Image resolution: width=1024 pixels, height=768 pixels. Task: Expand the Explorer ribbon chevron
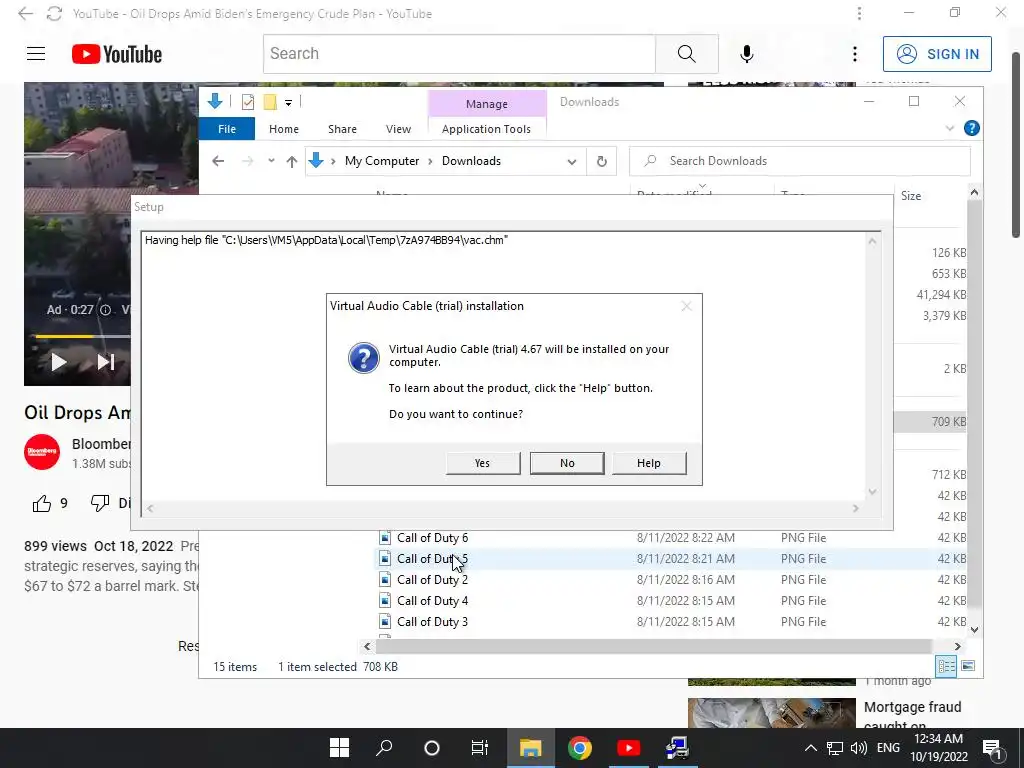click(950, 129)
